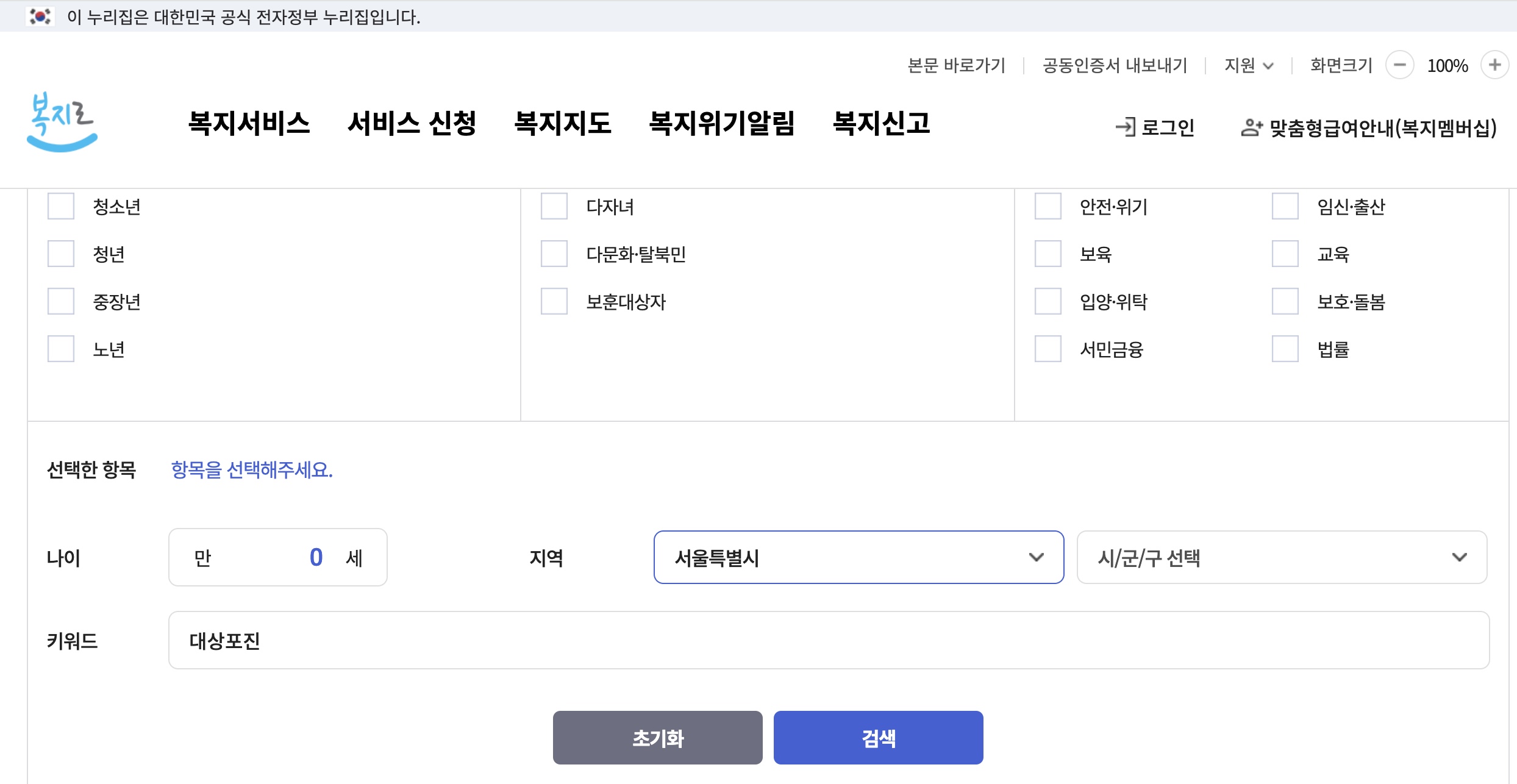Select the 로그인 login icon
This screenshot has height=784, width=1517.
pos(1127,127)
